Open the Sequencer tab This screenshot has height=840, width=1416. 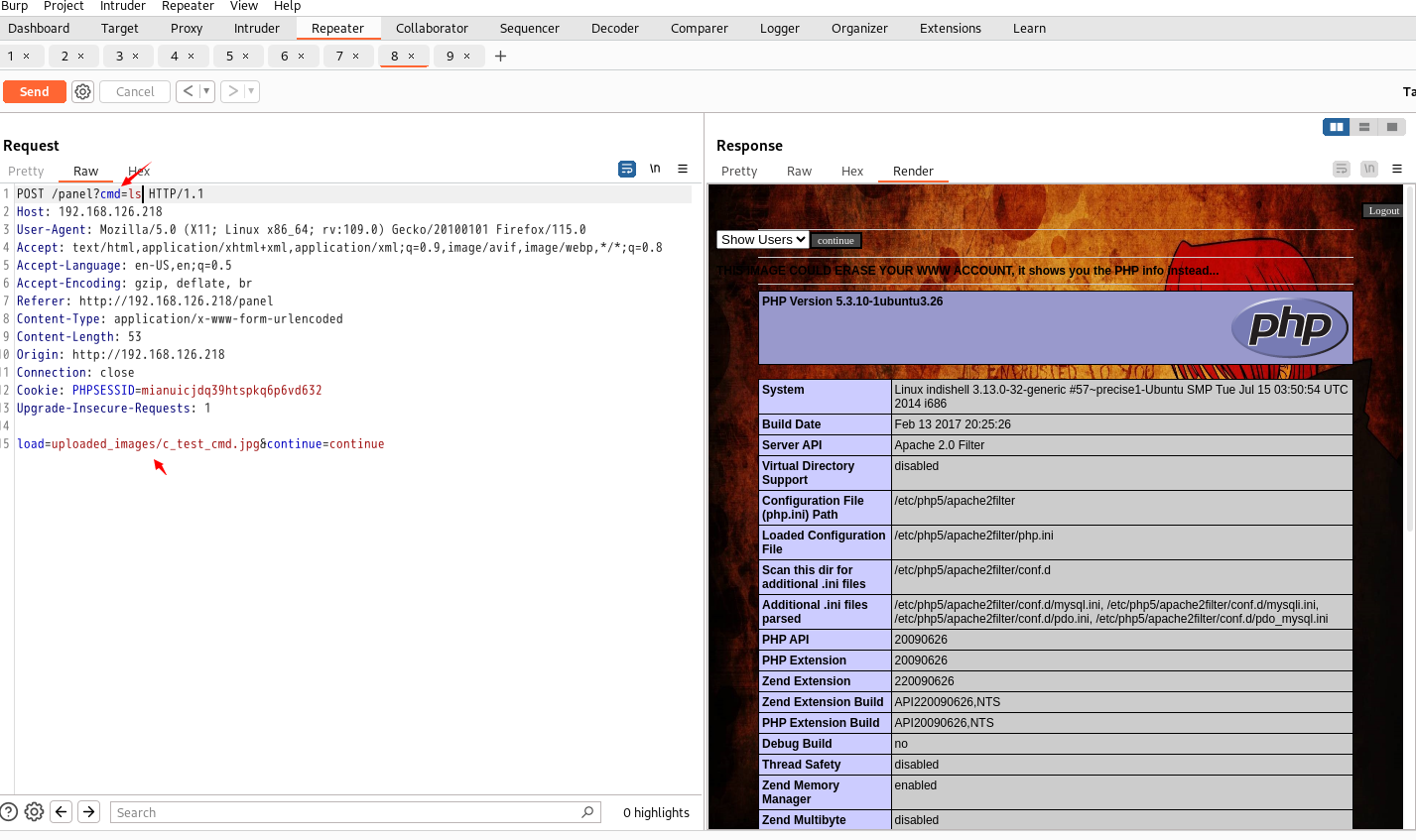[x=530, y=28]
